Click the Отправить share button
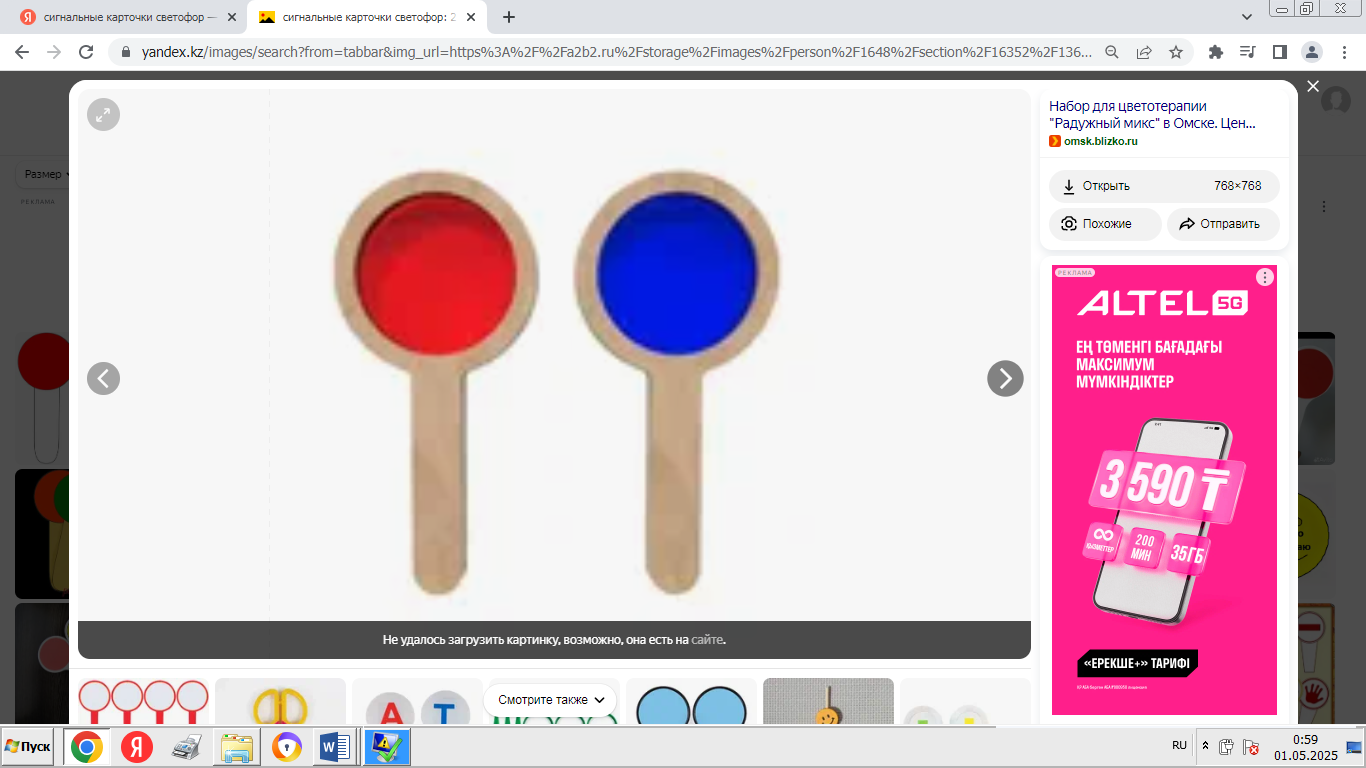This screenshot has width=1366, height=768. pyautogui.click(x=1223, y=224)
